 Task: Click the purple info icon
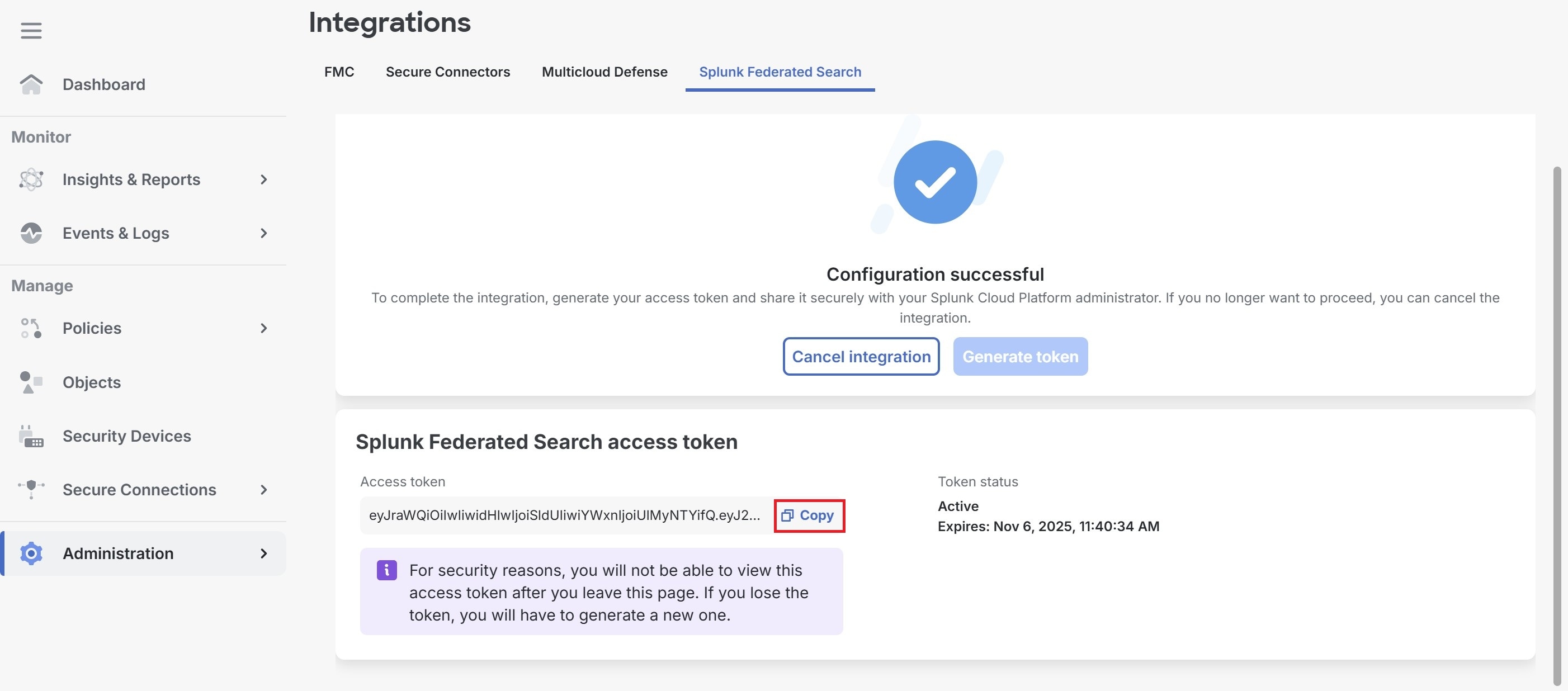tap(386, 570)
